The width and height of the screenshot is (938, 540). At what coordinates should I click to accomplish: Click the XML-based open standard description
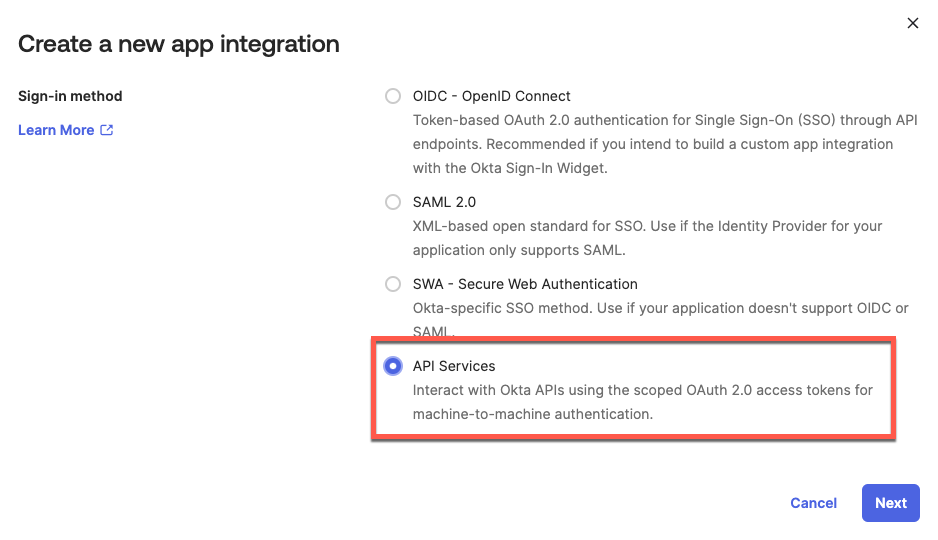(647, 226)
